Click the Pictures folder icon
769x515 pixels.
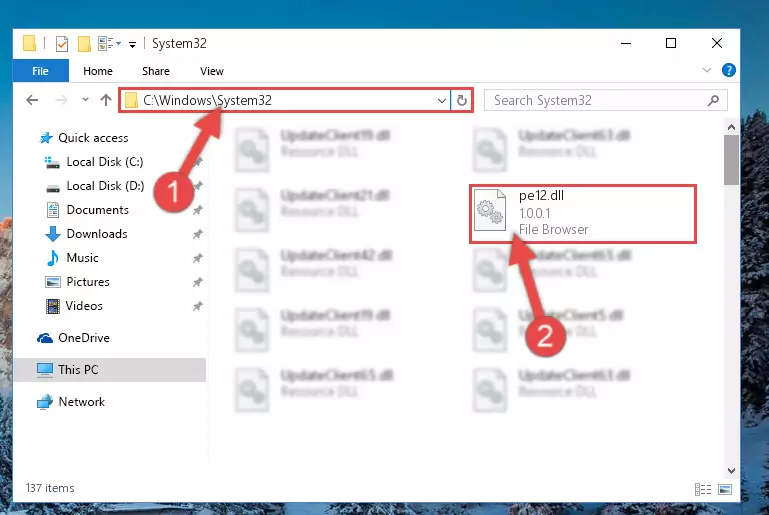[x=52, y=282]
